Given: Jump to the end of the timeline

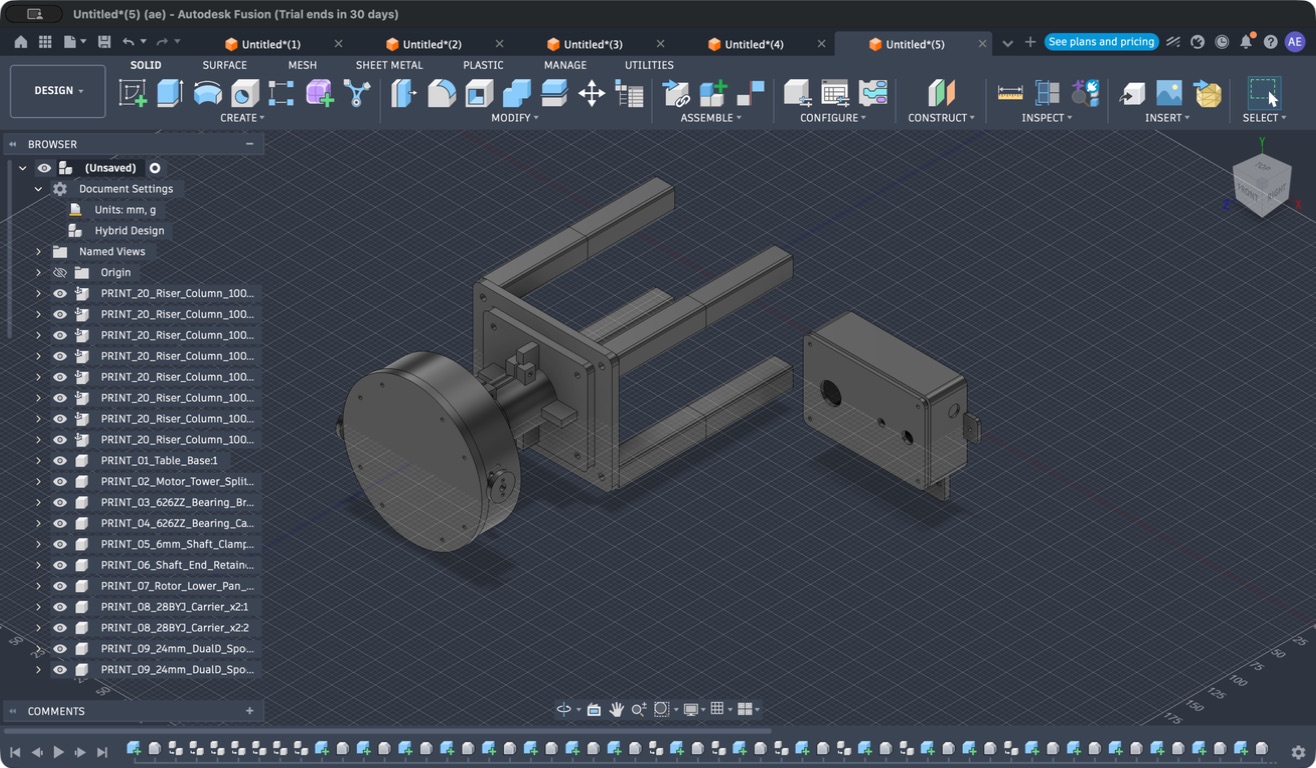Looking at the screenshot, I should pyautogui.click(x=102, y=752).
